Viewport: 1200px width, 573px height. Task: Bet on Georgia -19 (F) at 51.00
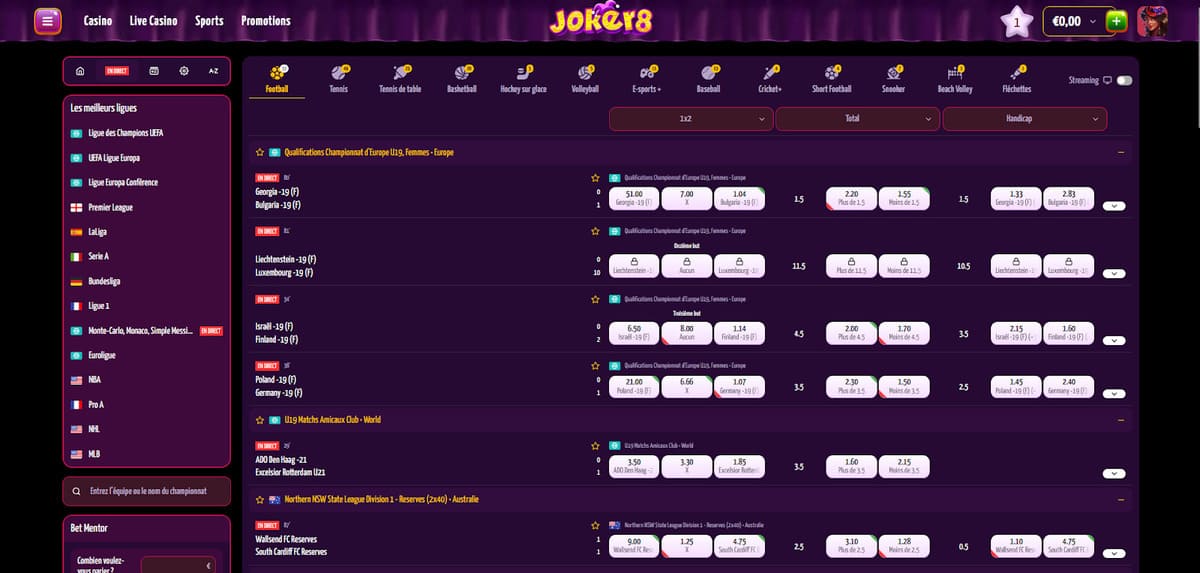[x=634, y=198]
